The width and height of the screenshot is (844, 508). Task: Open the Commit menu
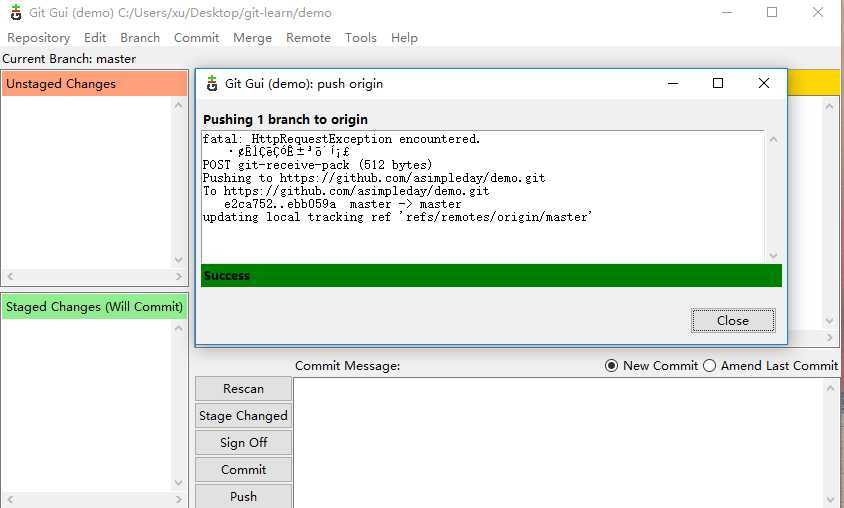pyautogui.click(x=196, y=38)
